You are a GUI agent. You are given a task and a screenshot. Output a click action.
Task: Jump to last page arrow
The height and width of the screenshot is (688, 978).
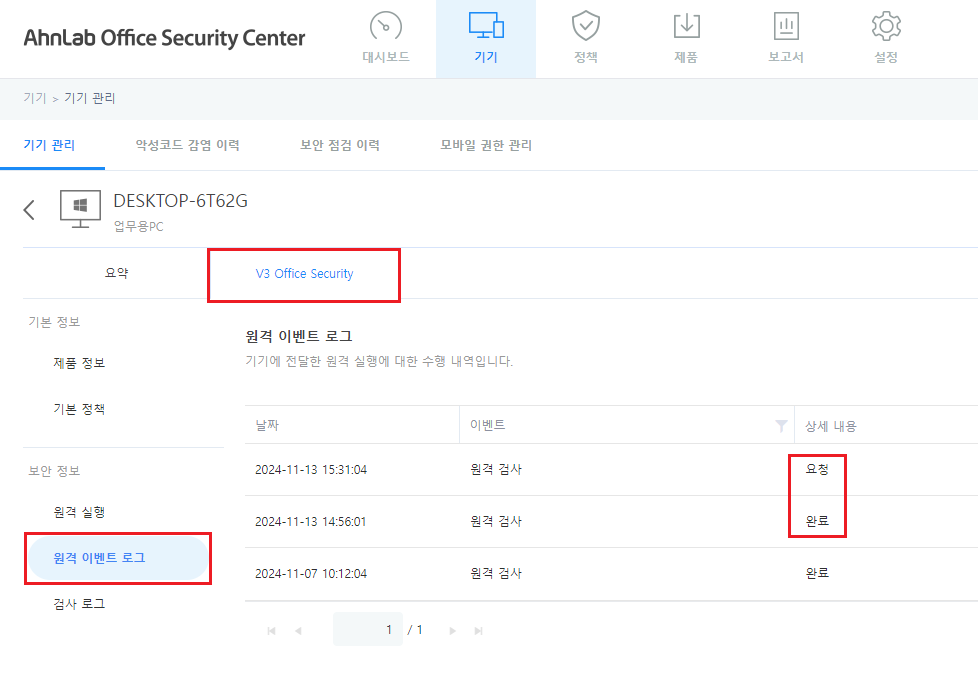click(x=479, y=631)
